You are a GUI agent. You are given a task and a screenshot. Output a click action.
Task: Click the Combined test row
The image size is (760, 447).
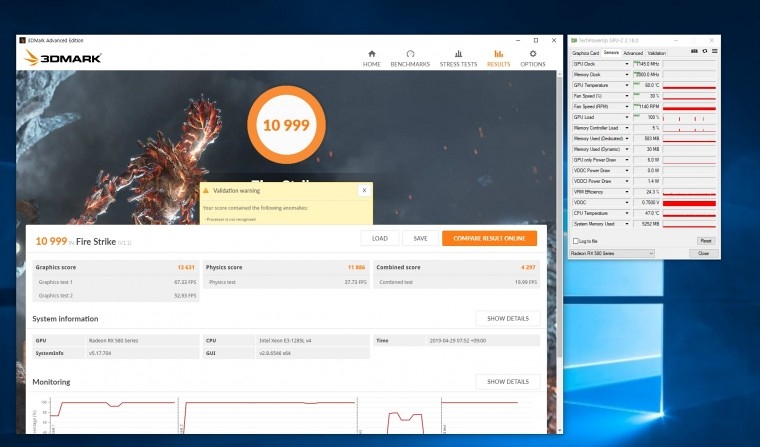point(457,282)
